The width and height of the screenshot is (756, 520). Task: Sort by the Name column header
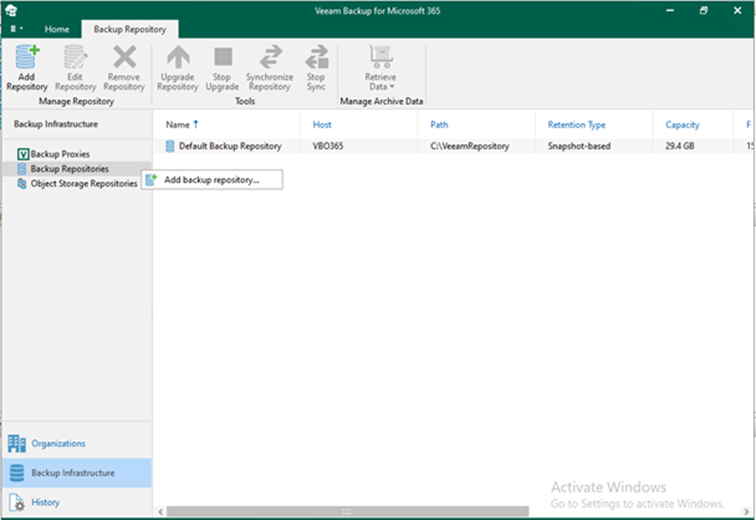coord(178,125)
